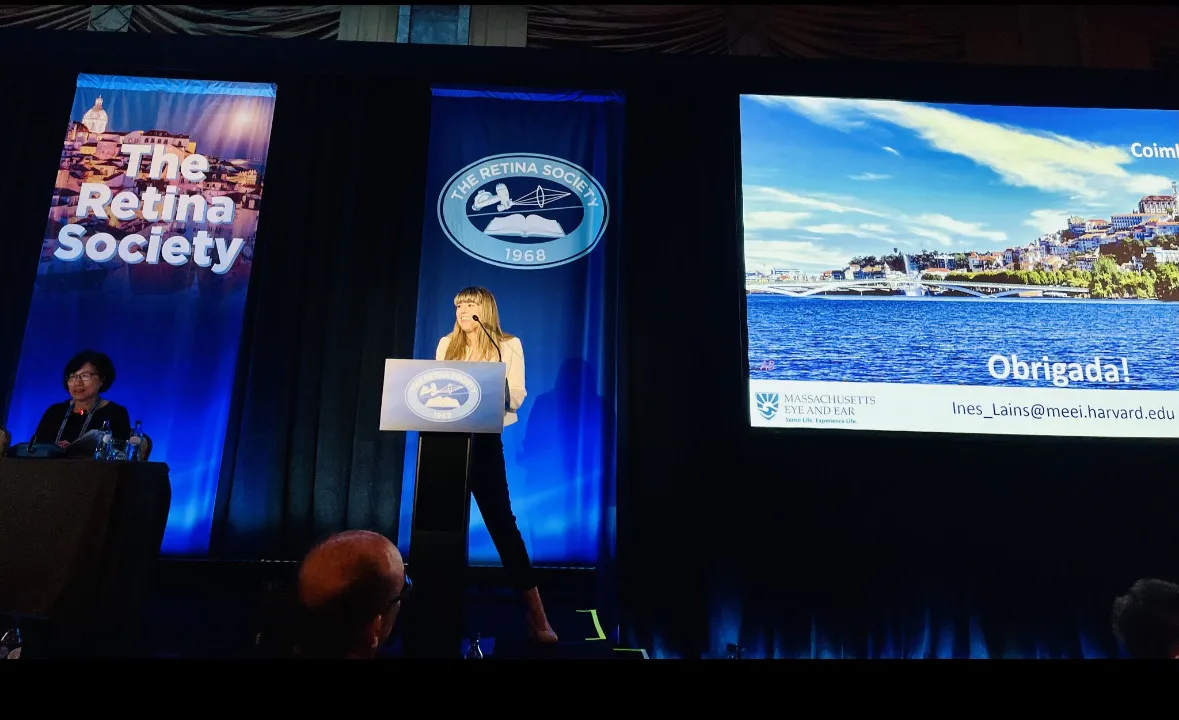Click the water bottles on the panel table

tap(118, 441)
